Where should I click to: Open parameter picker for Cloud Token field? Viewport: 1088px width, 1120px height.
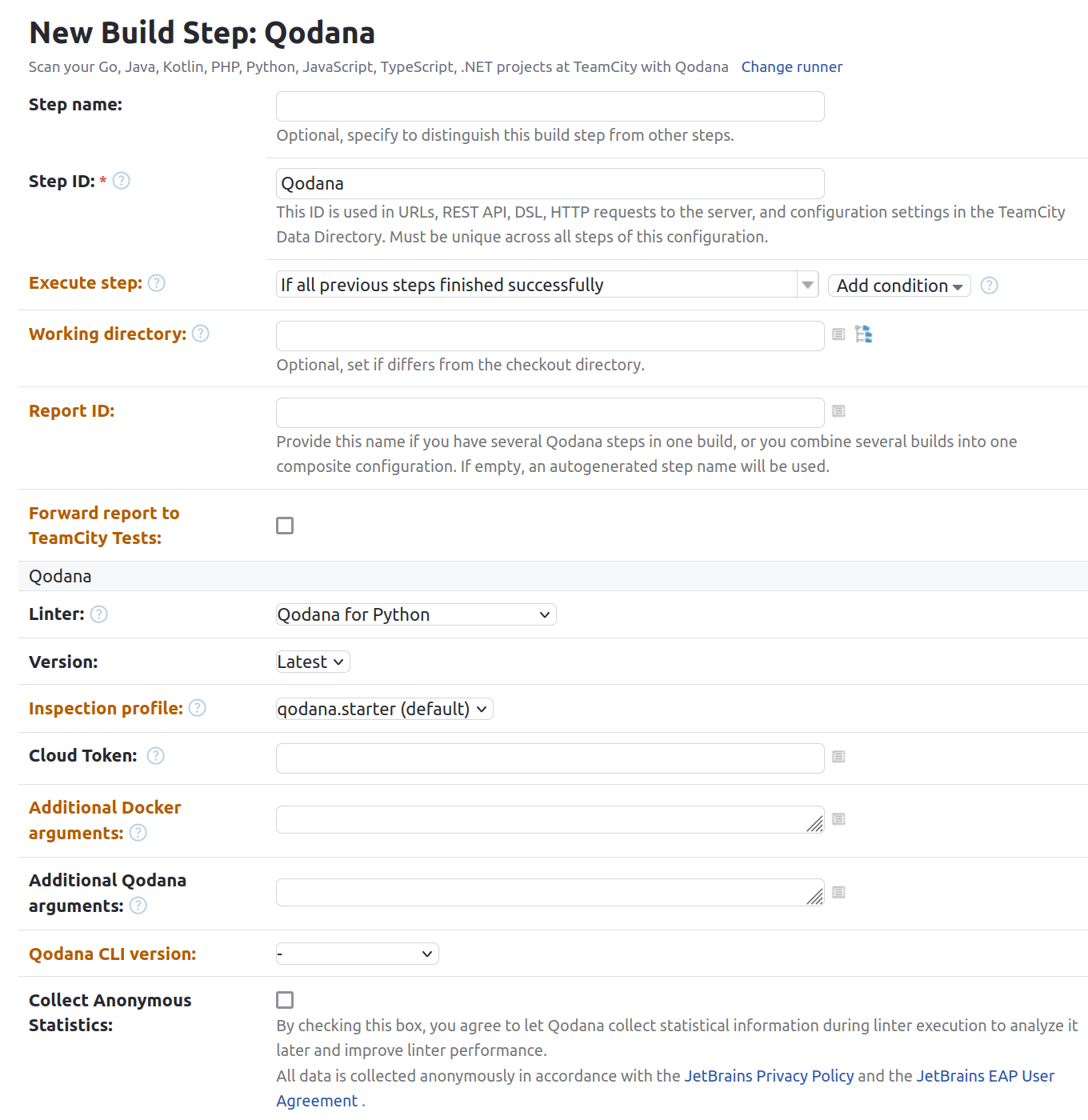[x=838, y=756]
